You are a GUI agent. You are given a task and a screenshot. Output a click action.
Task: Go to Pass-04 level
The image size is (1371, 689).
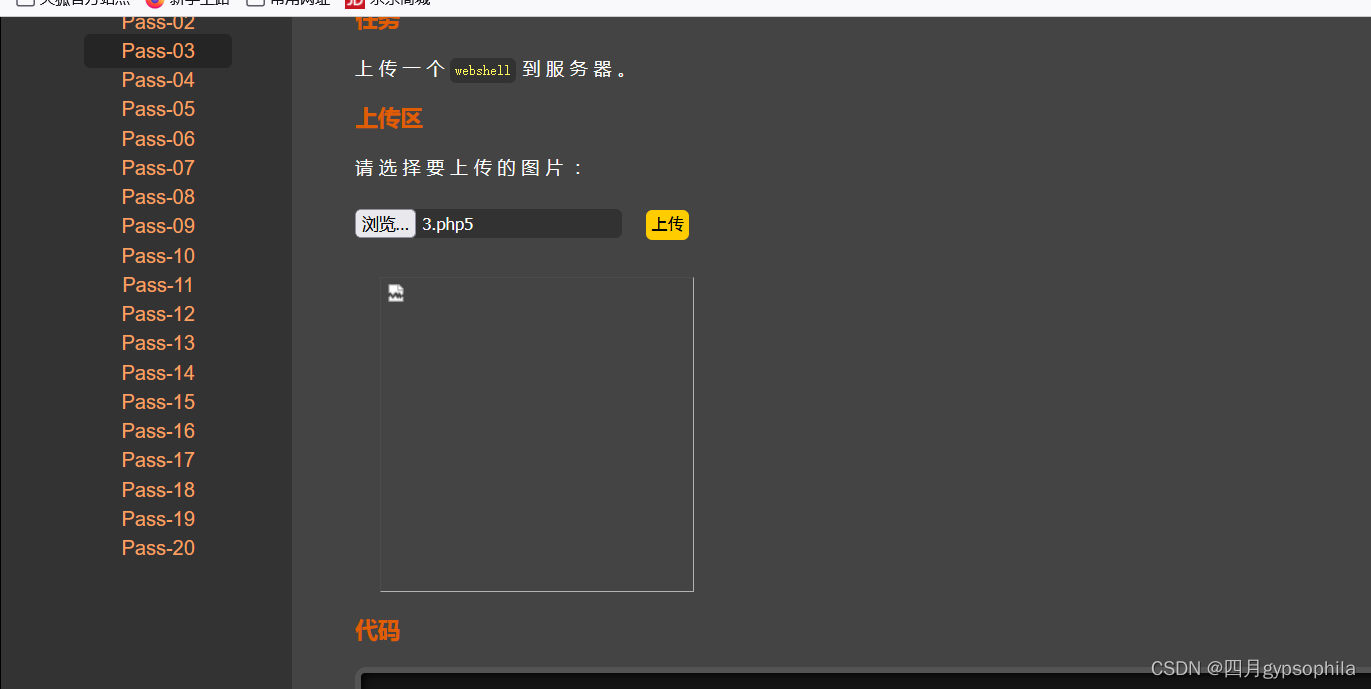point(158,80)
